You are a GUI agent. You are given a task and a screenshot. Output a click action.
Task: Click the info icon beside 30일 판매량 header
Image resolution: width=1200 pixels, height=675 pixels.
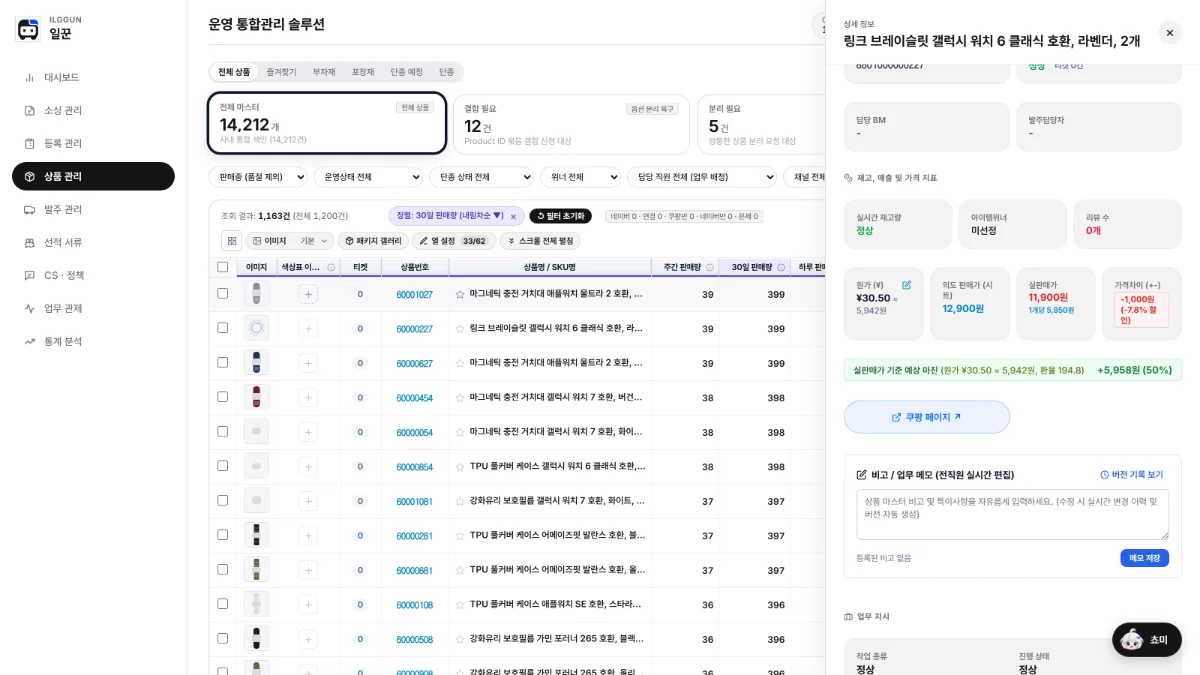(781, 267)
